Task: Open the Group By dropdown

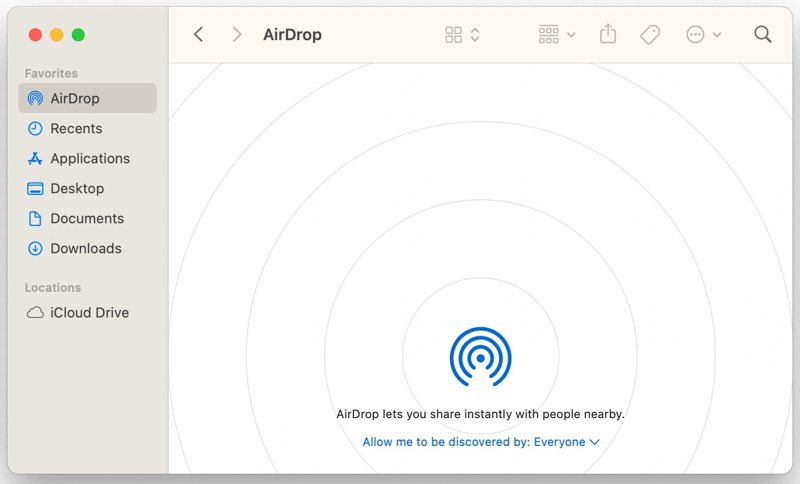Action: (x=557, y=35)
